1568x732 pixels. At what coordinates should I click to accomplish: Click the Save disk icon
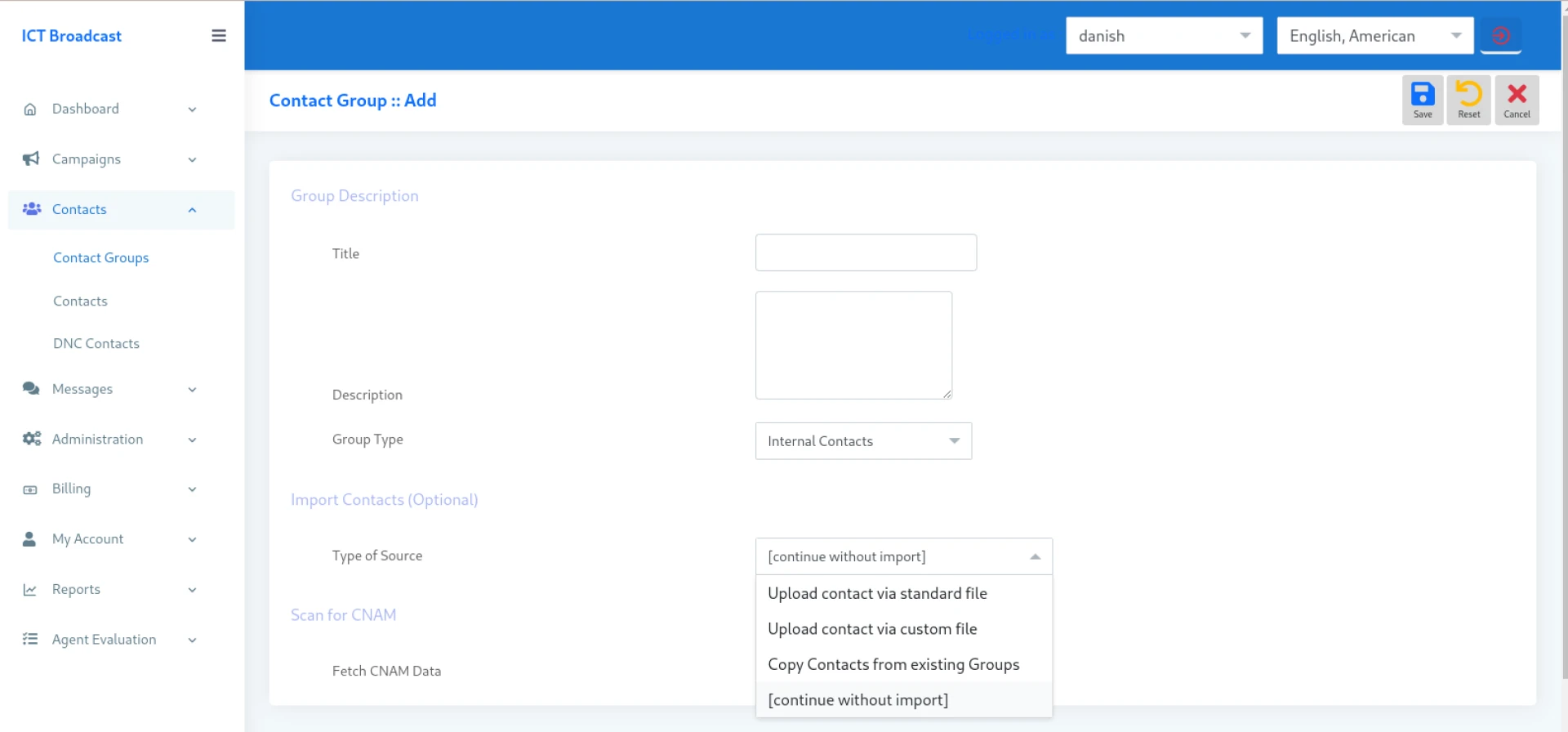(x=1422, y=95)
